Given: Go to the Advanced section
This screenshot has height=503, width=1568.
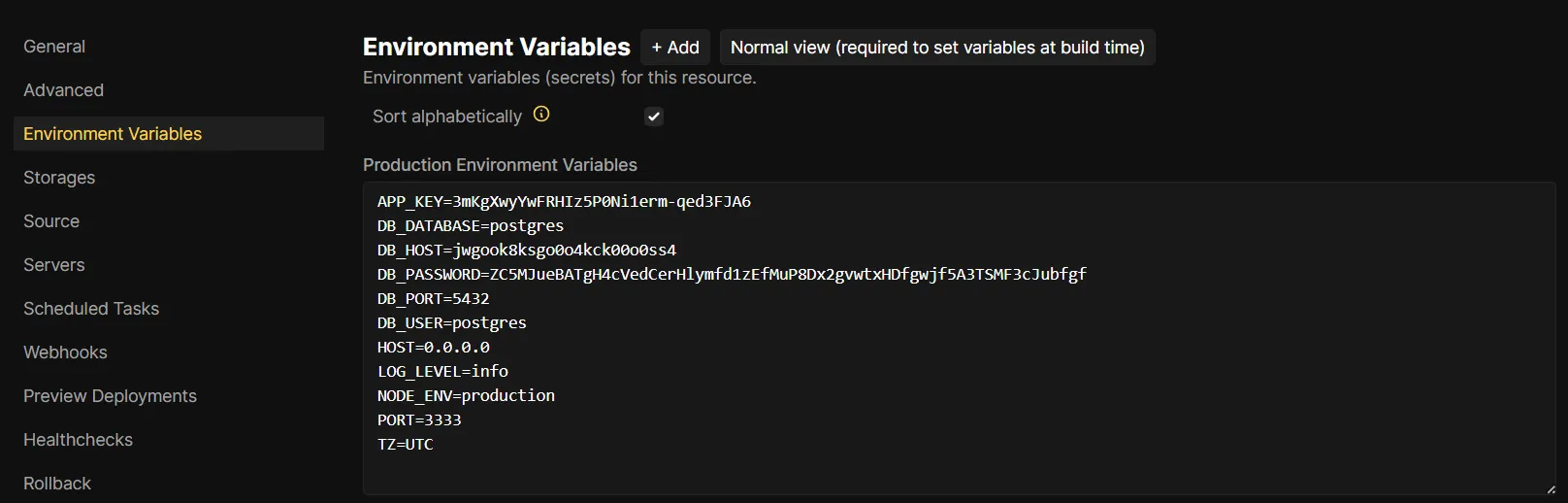Looking at the screenshot, I should [63, 90].
